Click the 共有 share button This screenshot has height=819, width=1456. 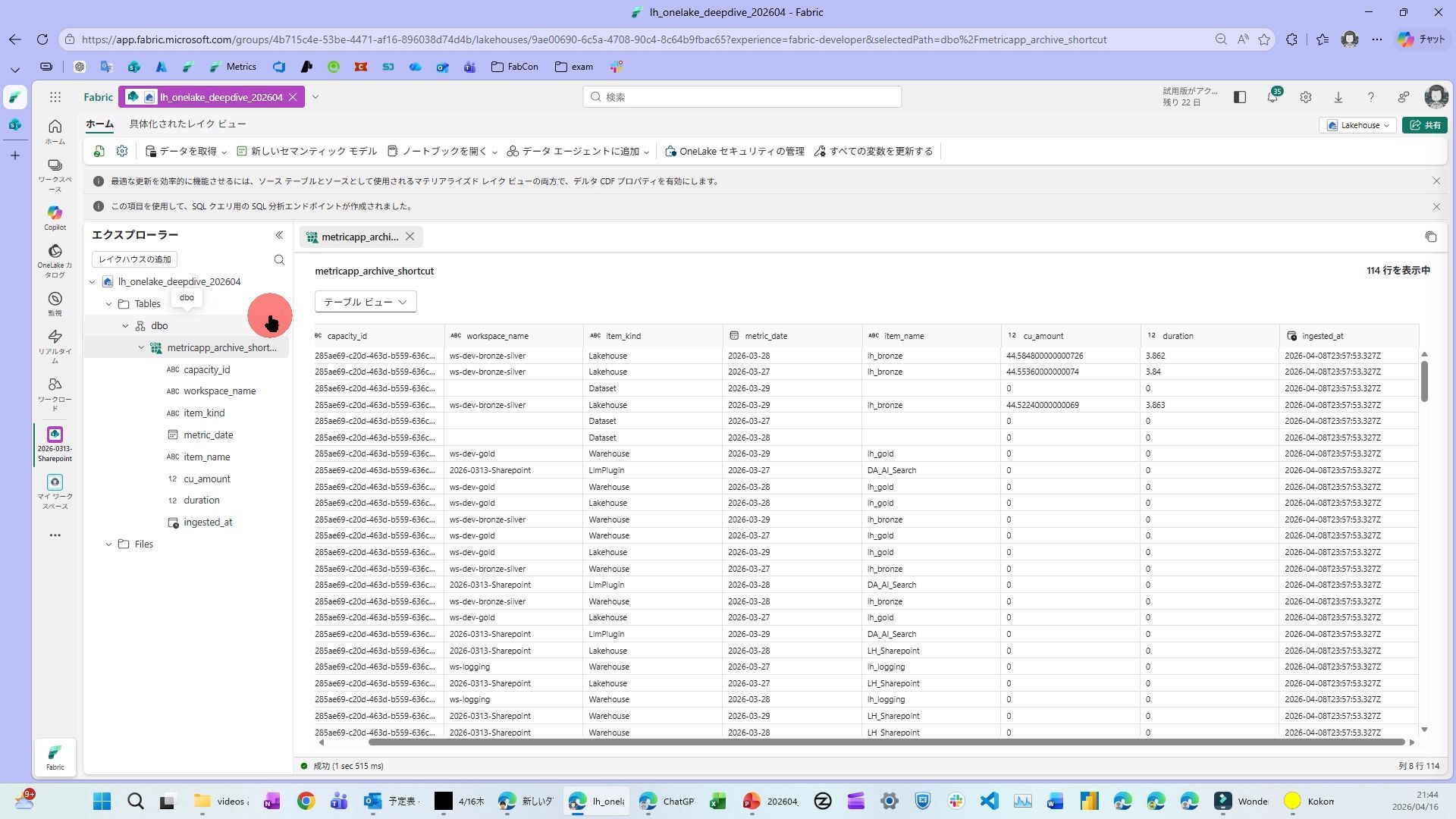(x=1425, y=125)
